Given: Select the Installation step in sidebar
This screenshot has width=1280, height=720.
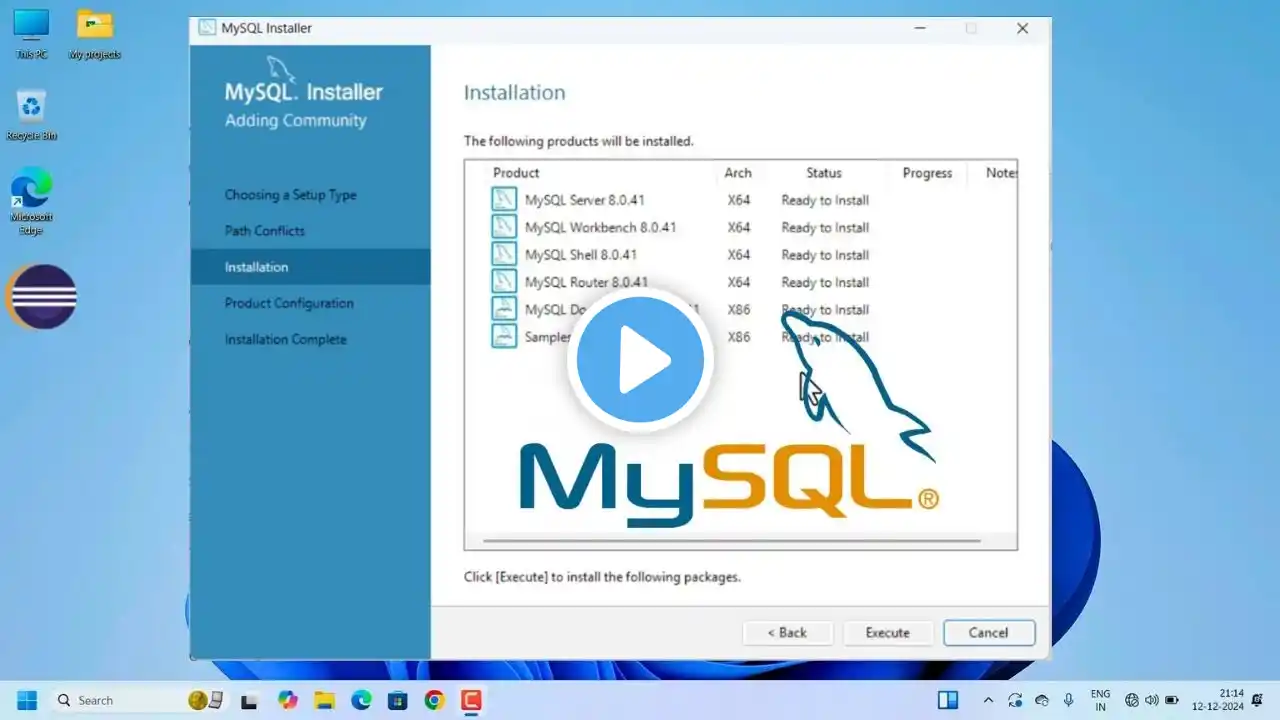Looking at the screenshot, I should click(x=311, y=267).
